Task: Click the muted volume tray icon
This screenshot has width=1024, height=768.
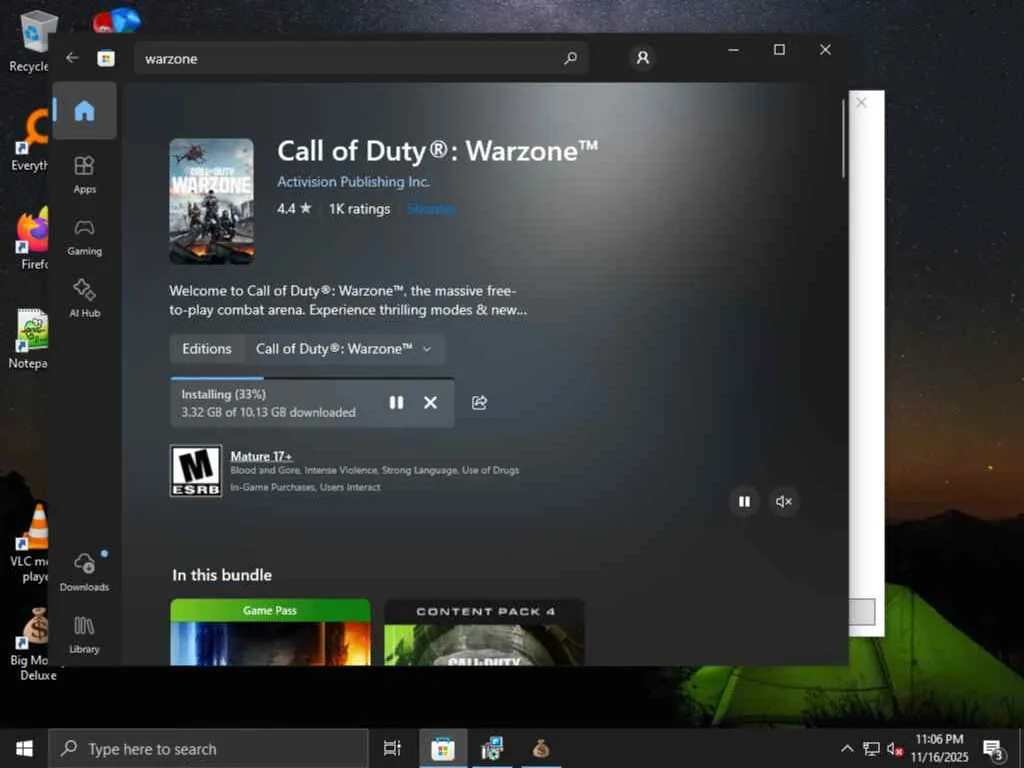Action: pyautogui.click(x=895, y=748)
